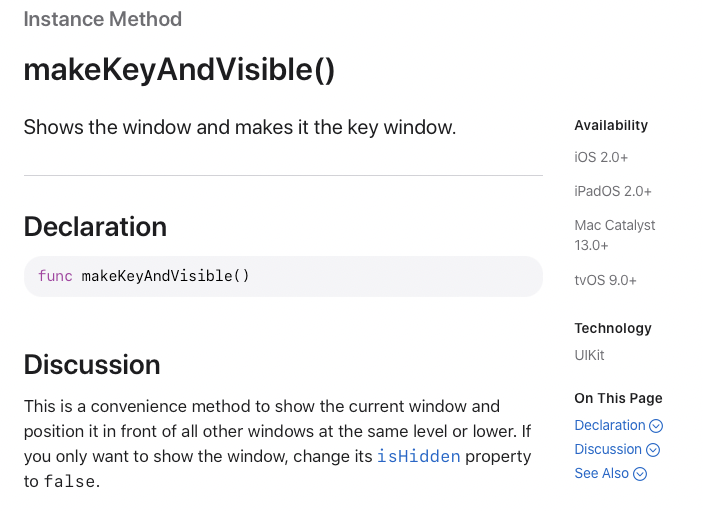Click the Discussion section heading
Viewport: 703px width, 511px height.
pos(92,364)
